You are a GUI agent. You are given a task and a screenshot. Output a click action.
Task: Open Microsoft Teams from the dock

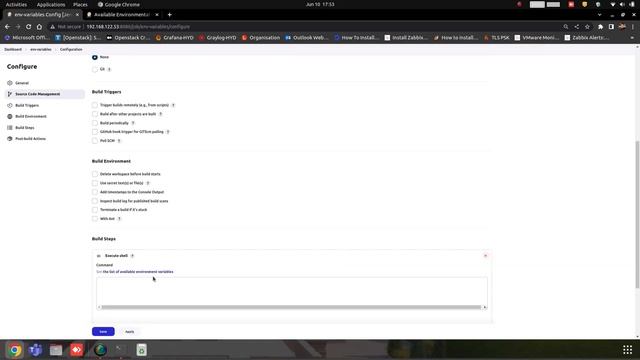[x=36, y=350]
